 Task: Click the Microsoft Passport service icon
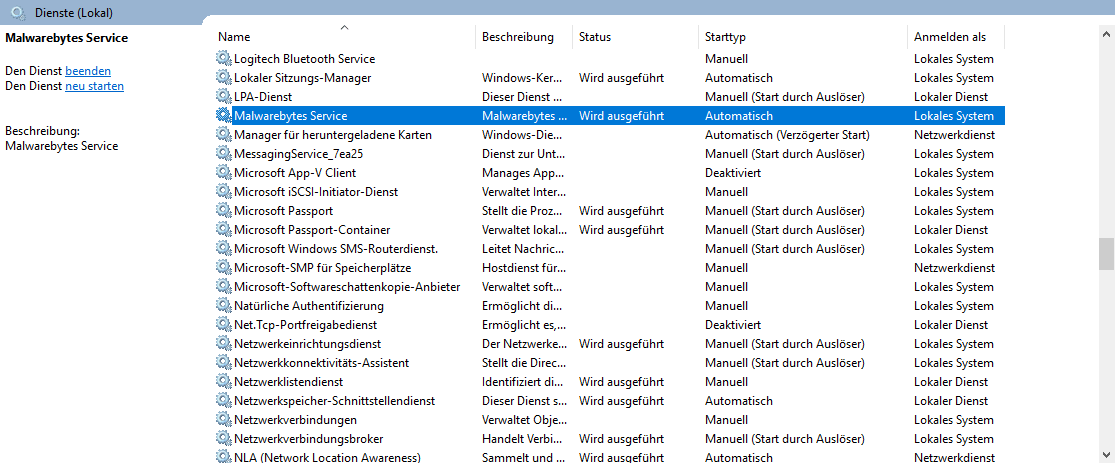click(x=223, y=211)
